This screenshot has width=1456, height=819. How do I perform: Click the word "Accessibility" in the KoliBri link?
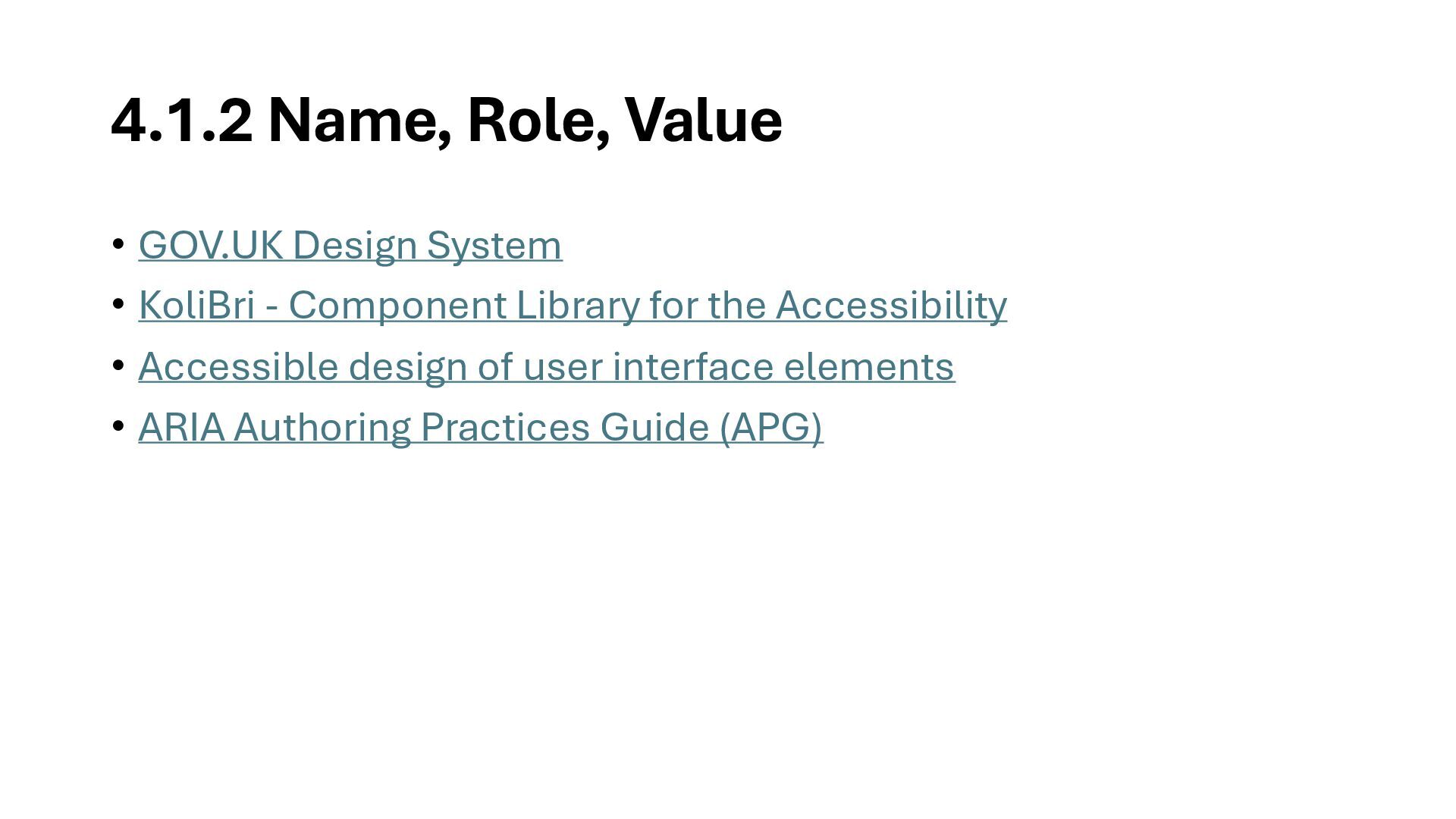click(891, 306)
